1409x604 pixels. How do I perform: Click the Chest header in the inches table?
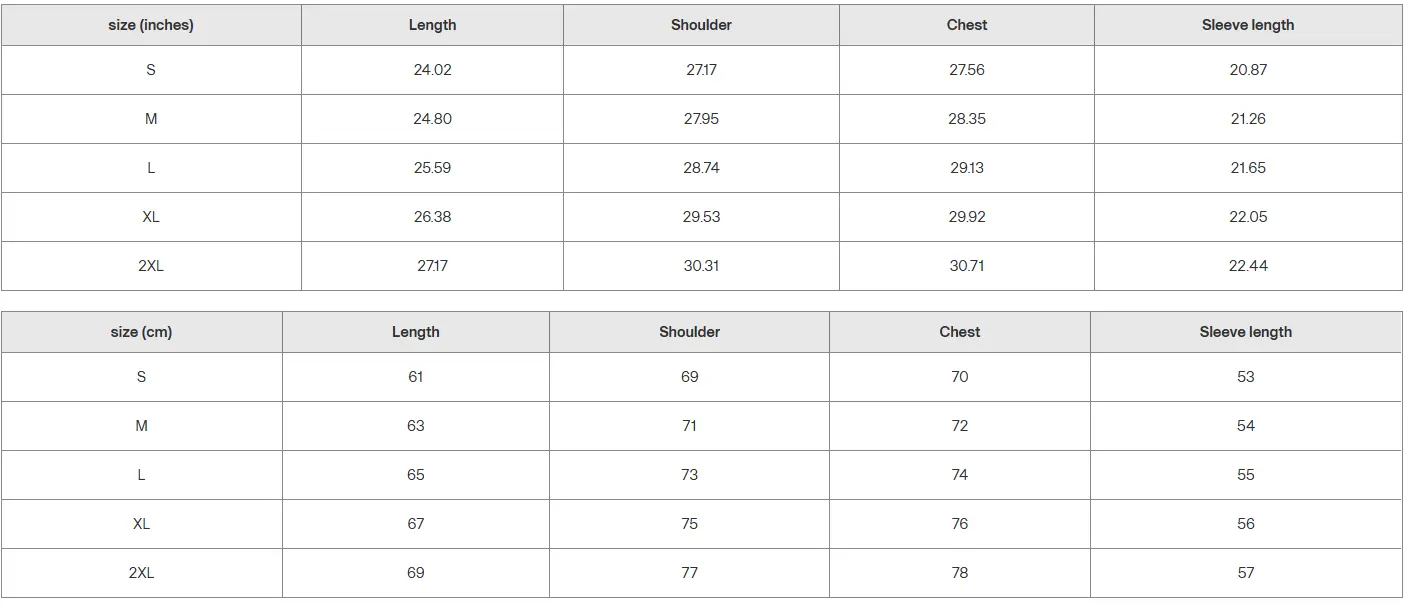click(x=967, y=25)
